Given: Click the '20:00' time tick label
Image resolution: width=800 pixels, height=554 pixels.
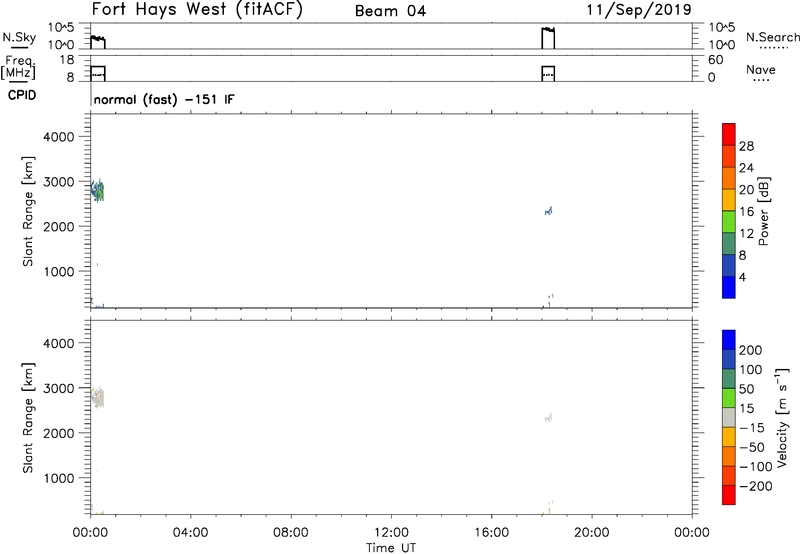Looking at the screenshot, I should coord(591,533).
